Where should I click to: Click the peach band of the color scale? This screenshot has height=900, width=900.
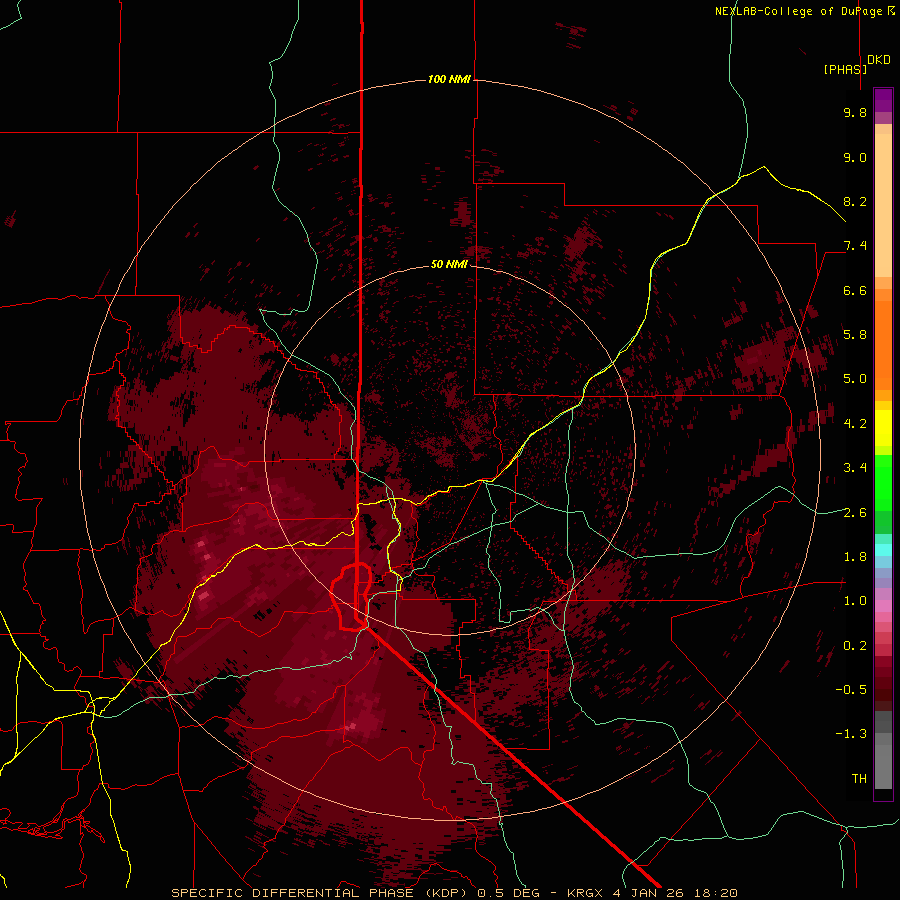[x=883, y=201]
